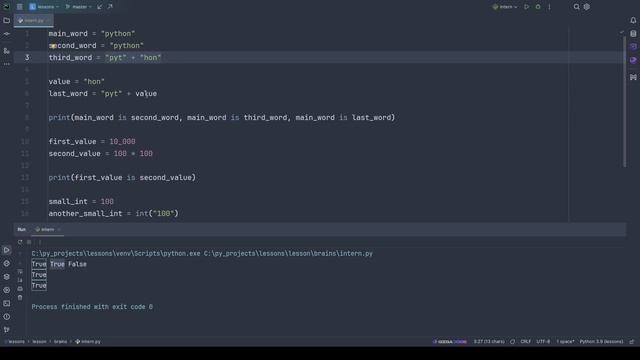Click the cursor position indicator in status bar
Screen dimensions: 640x360
pos(489,342)
